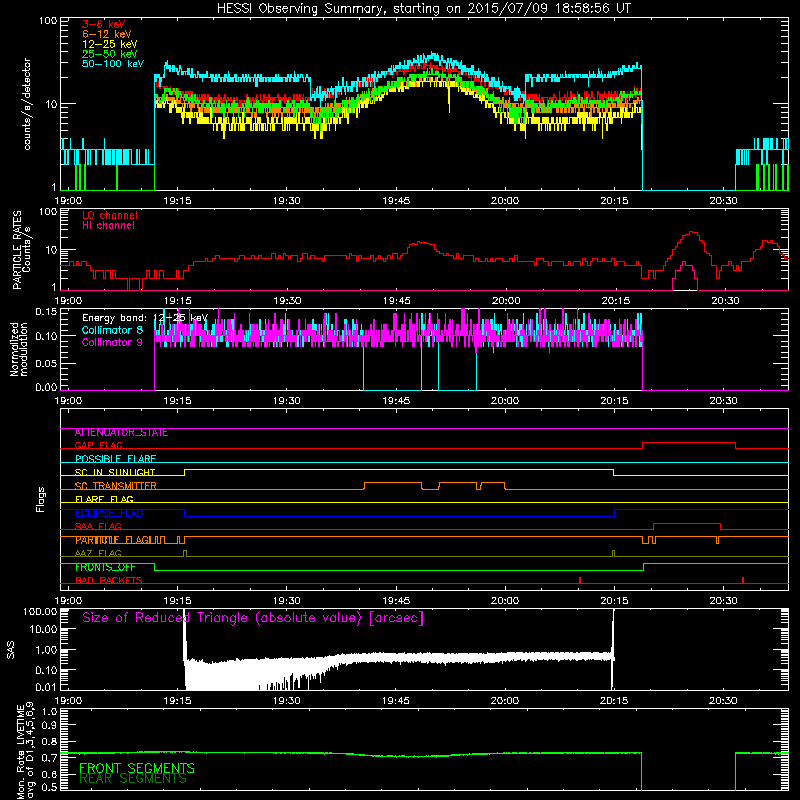Screen dimensions: 800x800
Task: Click the REAR SEGMENTS legend label
Action: point(133,779)
